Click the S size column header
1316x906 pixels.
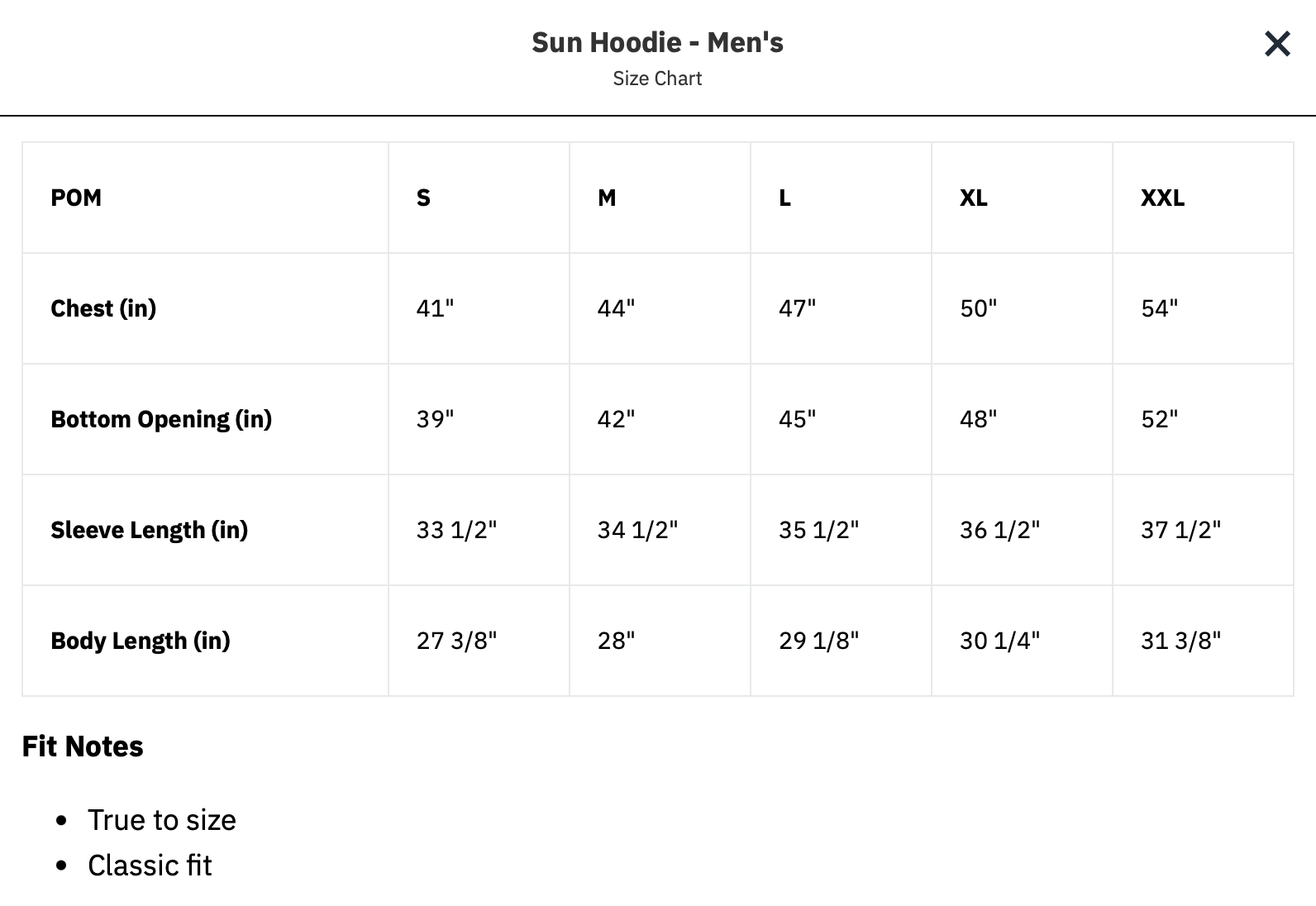click(423, 198)
